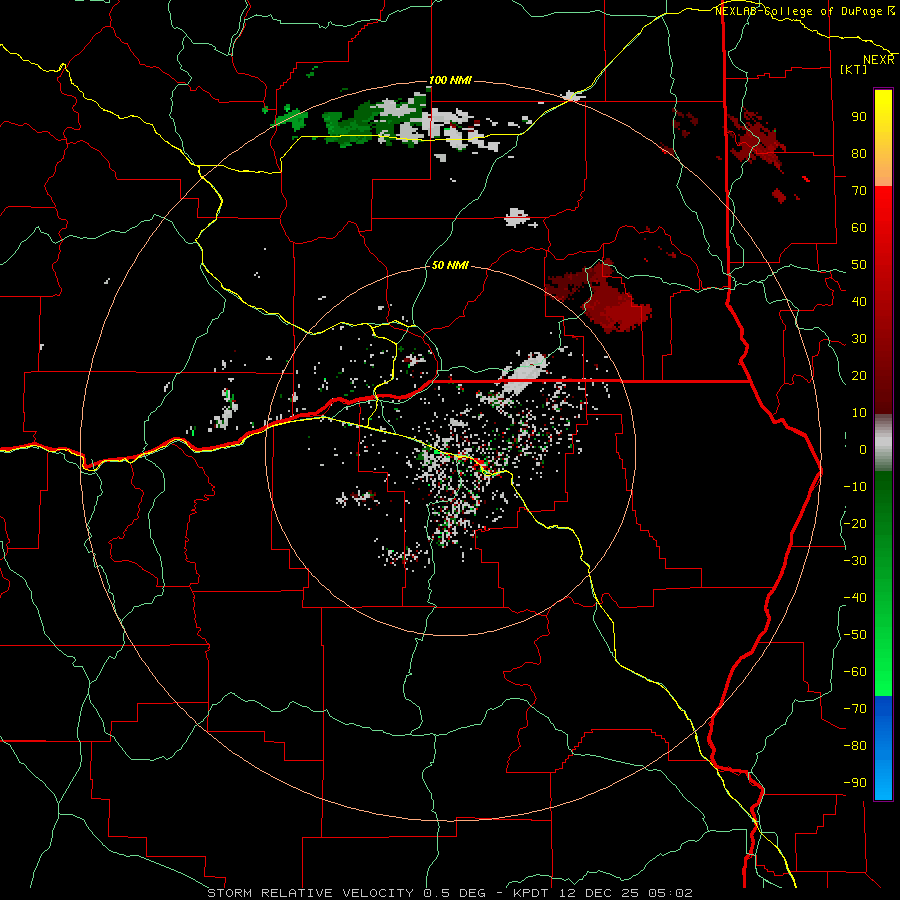Viewport: 900px width, 900px height.
Task: Click the "-20" value on velocity scale
Action: [855, 524]
